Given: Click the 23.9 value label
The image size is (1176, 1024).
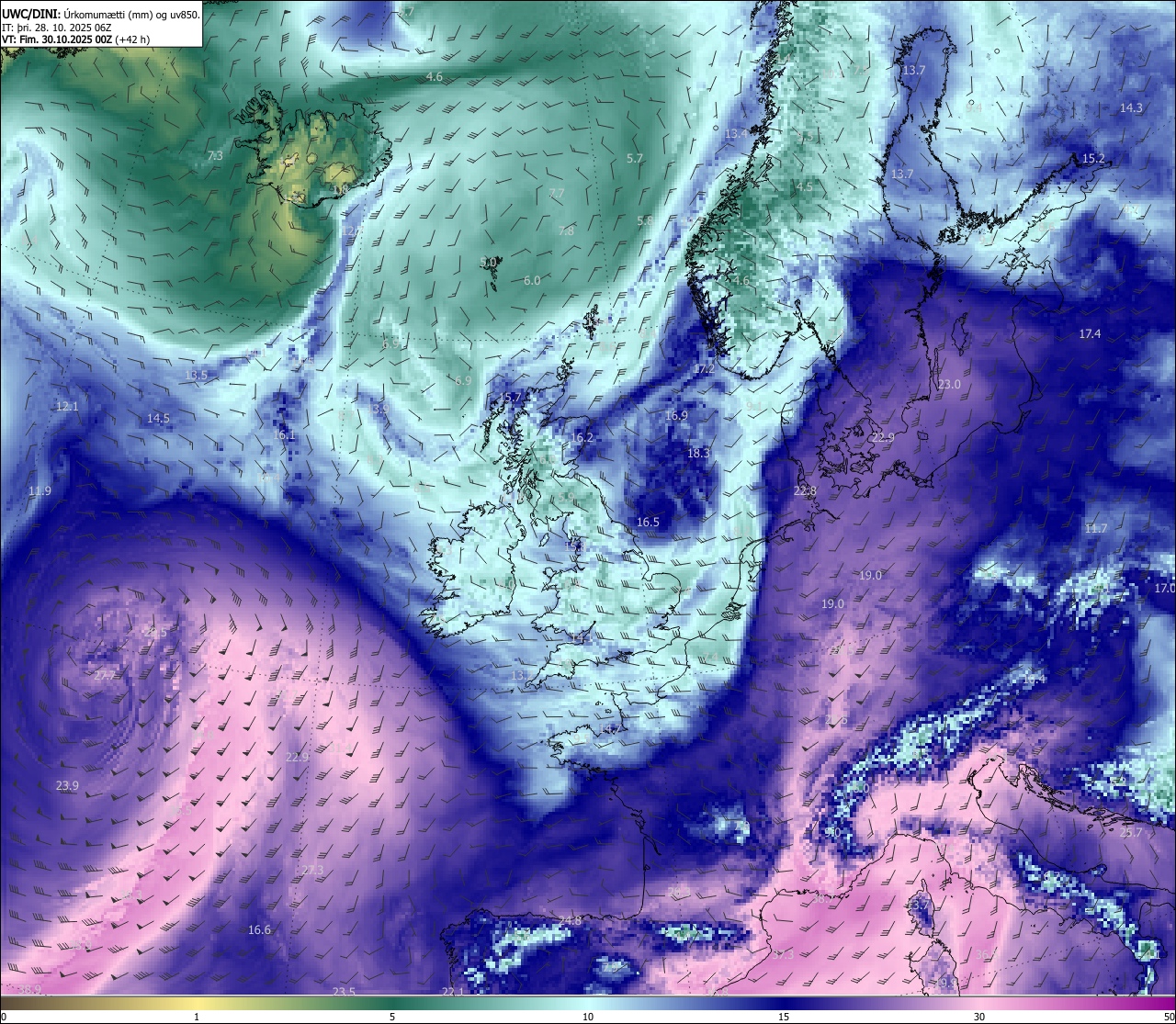Looking at the screenshot, I should coord(67,785).
